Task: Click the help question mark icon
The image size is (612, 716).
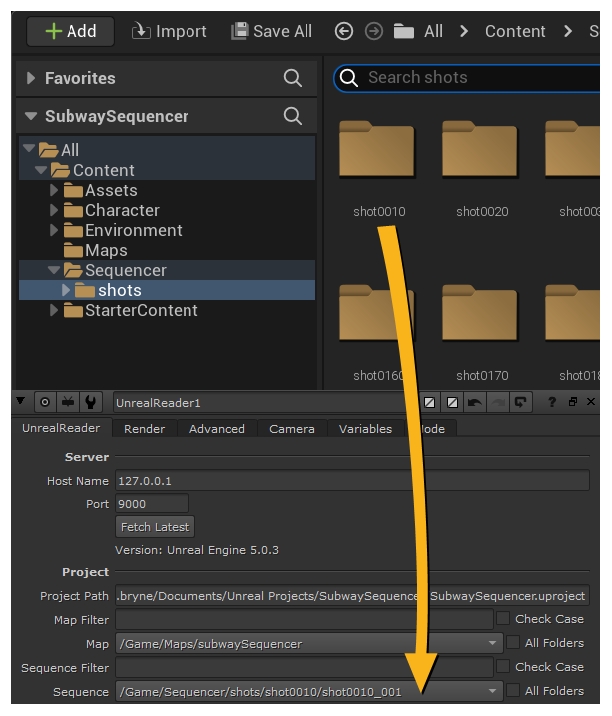Action: point(551,403)
